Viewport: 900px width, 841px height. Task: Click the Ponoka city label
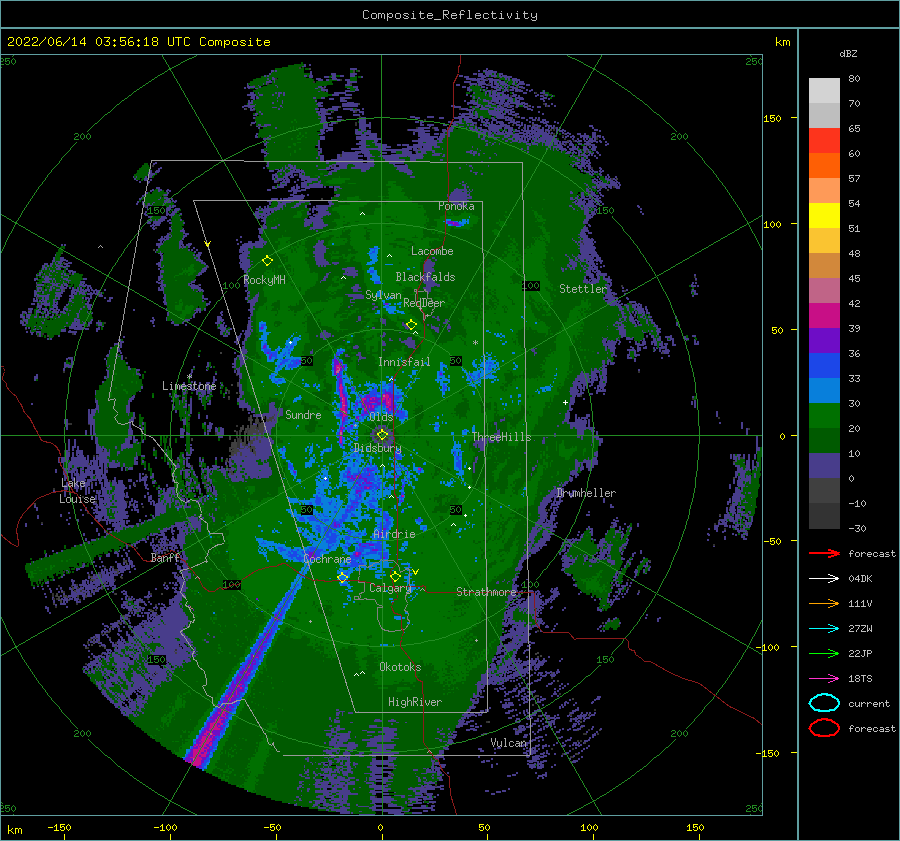coord(456,206)
